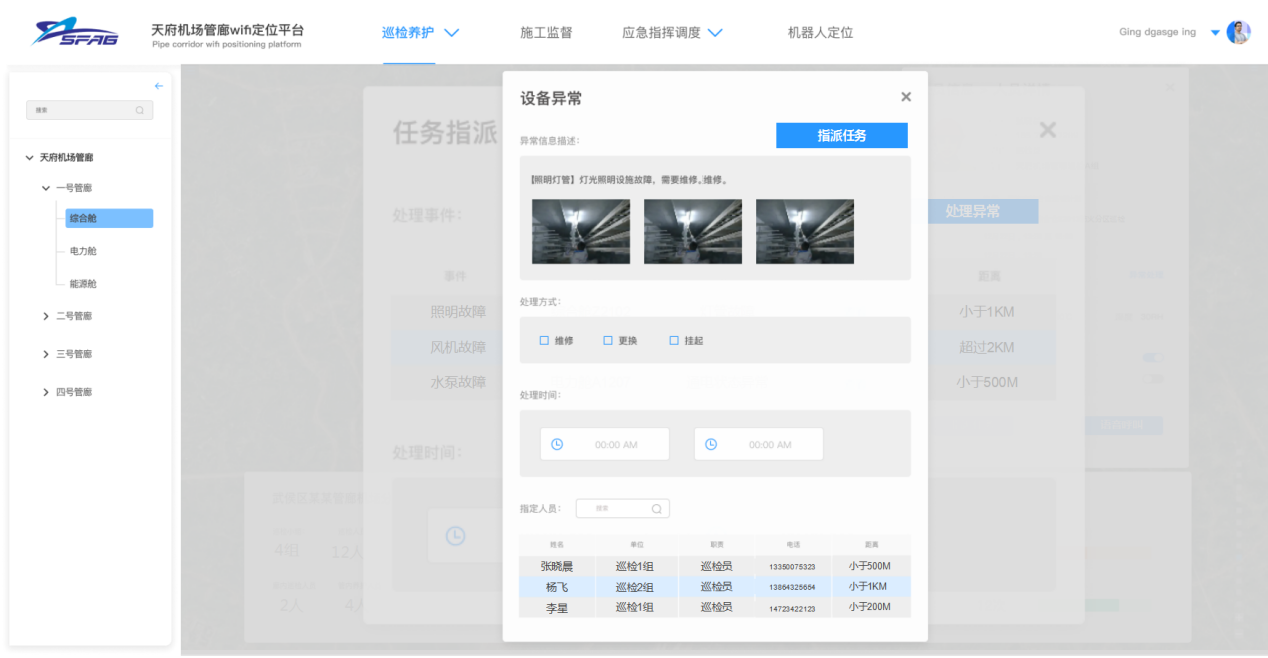Click the clock icon in second time field
This screenshot has height=658, width=1268.
pos(711,444)
